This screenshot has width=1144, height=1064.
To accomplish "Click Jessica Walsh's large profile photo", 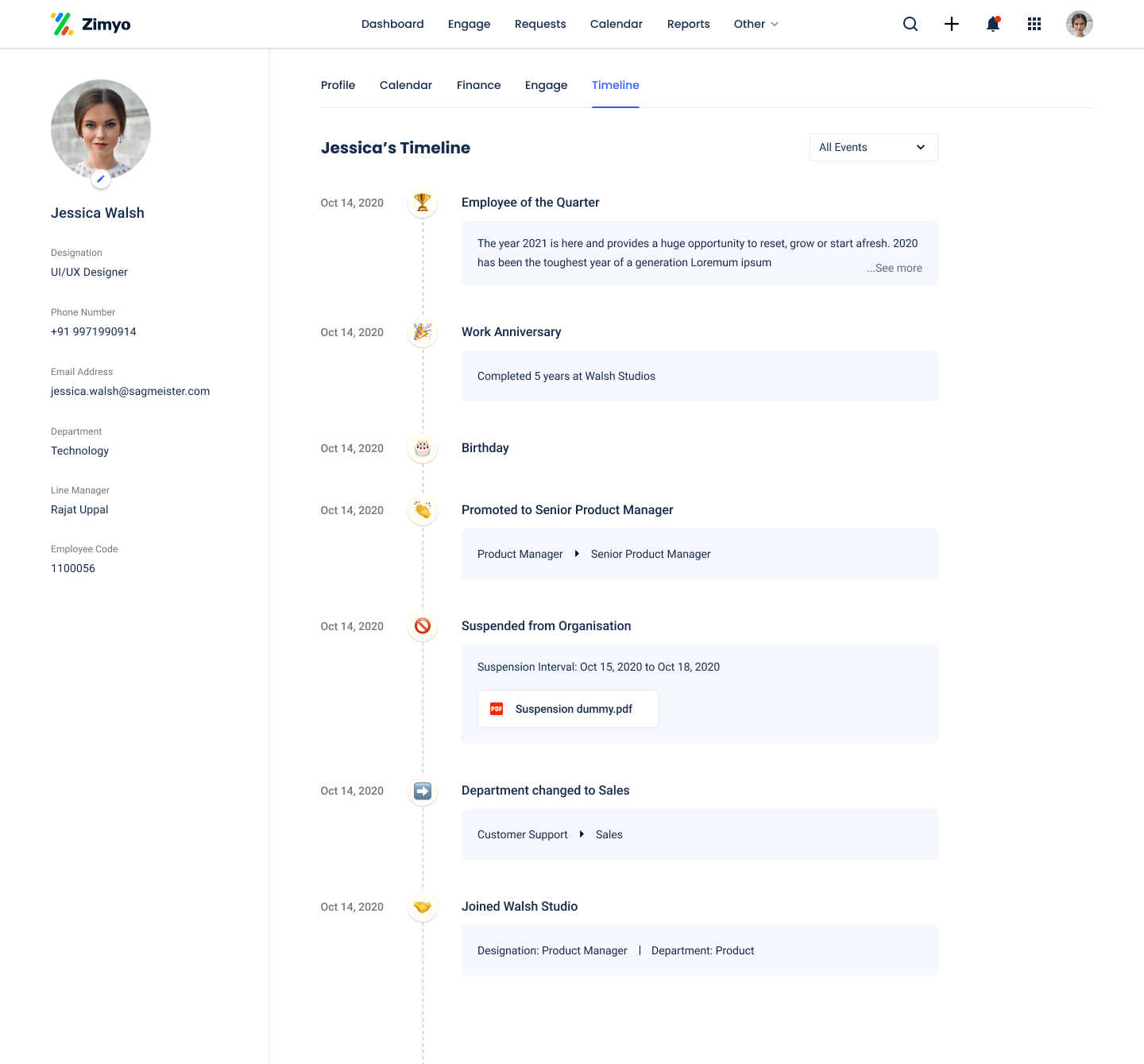I will click(101, 130).
